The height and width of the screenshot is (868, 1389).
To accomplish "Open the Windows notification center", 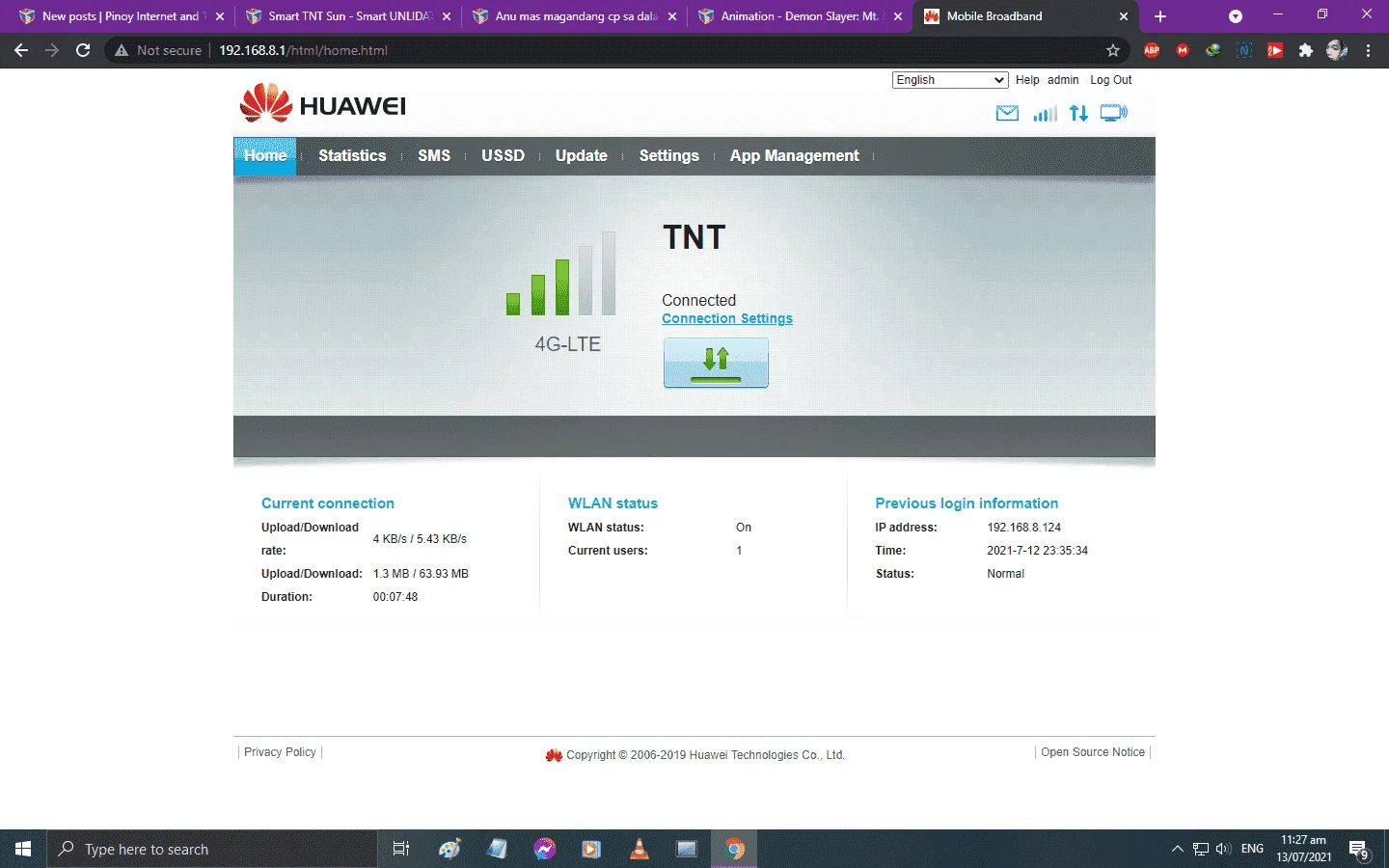I will pyautogui.click(x=1360, y=850).
